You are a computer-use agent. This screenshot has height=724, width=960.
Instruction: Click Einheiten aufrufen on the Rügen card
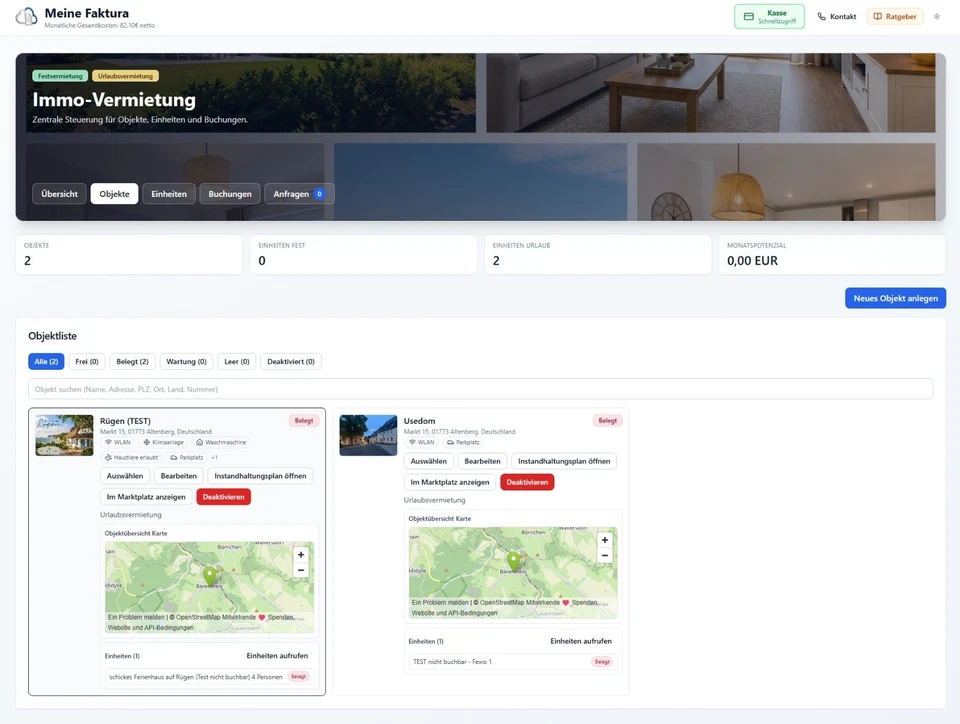277,655
